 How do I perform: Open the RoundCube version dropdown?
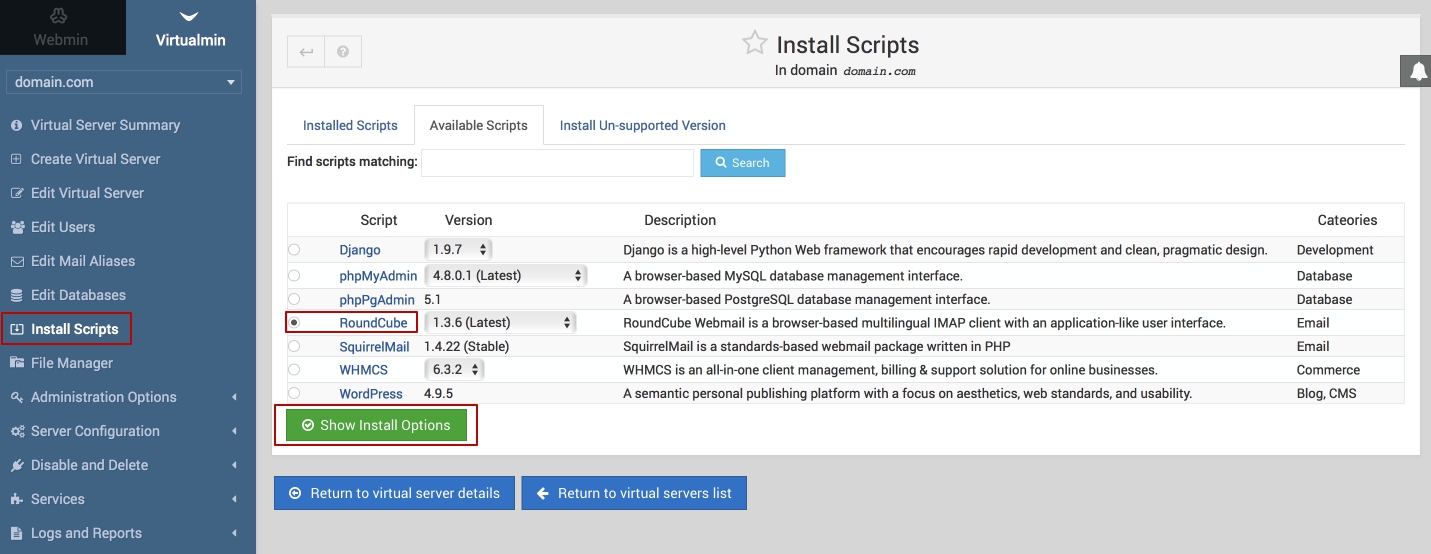coord(500,323)
